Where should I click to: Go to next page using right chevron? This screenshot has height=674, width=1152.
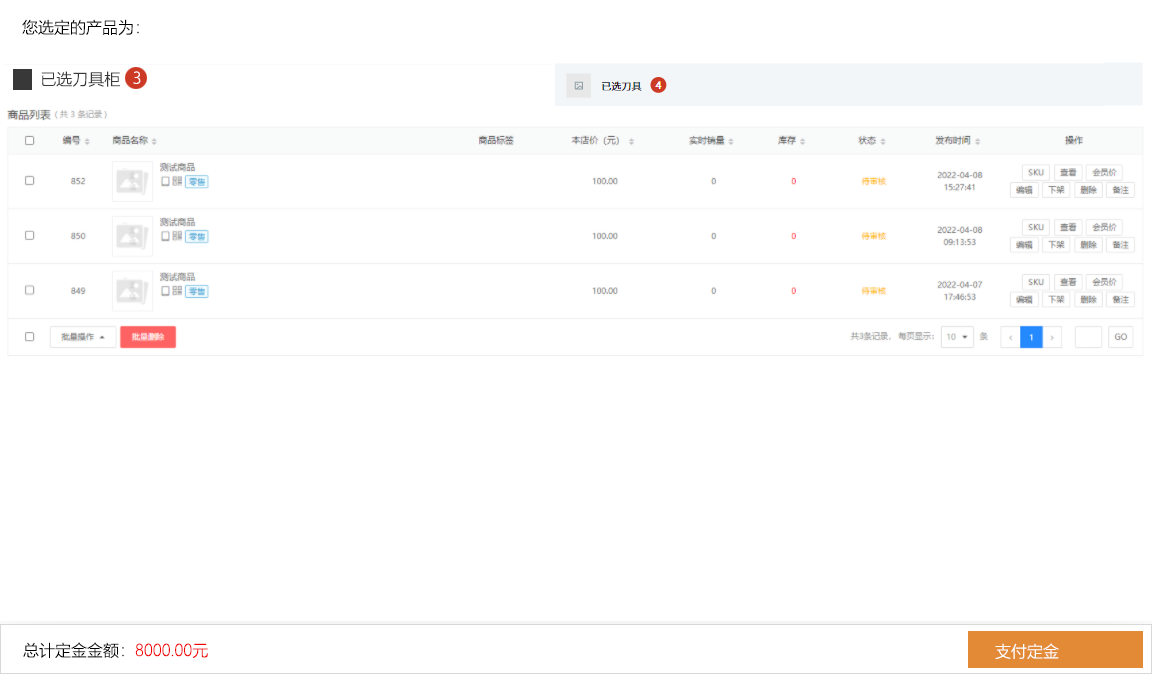(x=1052, y=337)
